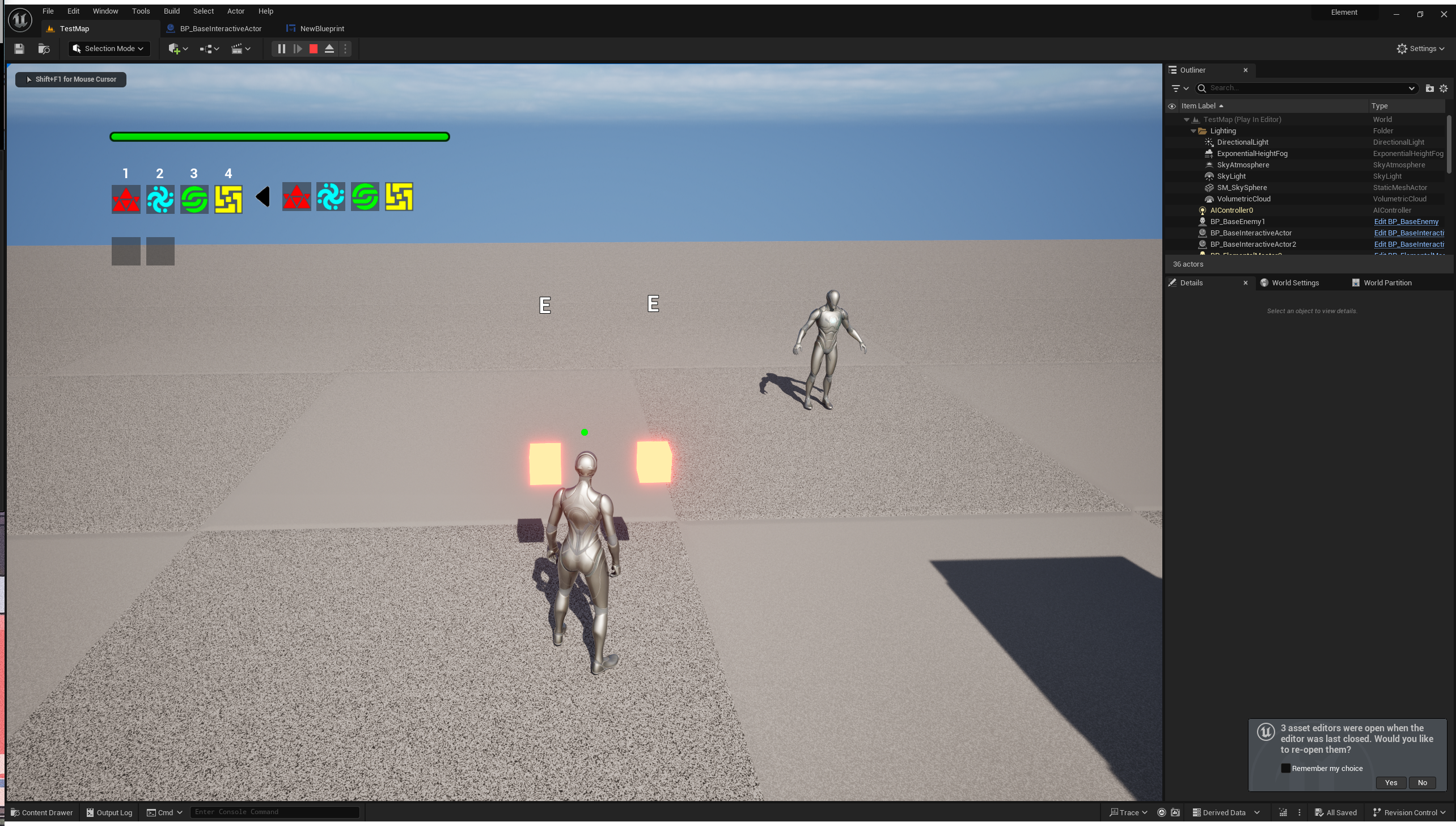Image resolution: width=1456 pixels, height=826 pixels.
Task: Click the Save current level icon
Action: (x=19, y=49)
